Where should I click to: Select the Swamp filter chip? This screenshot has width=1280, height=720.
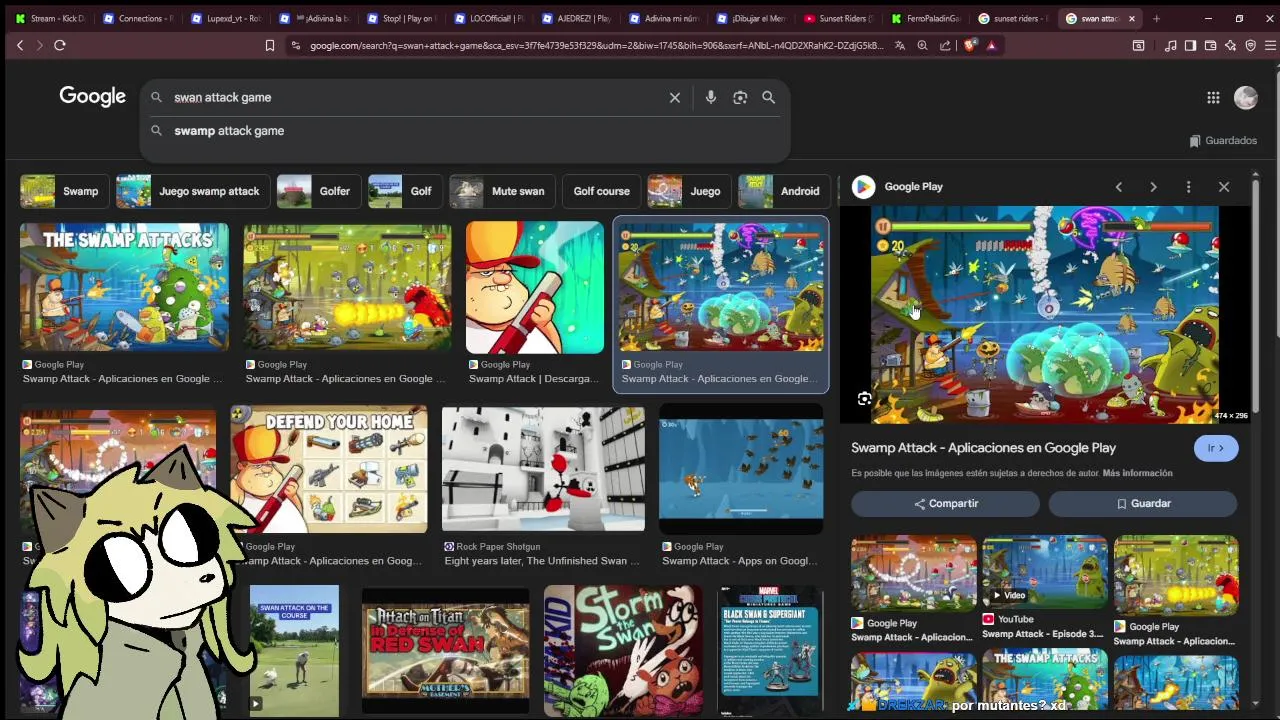point(65,191)
